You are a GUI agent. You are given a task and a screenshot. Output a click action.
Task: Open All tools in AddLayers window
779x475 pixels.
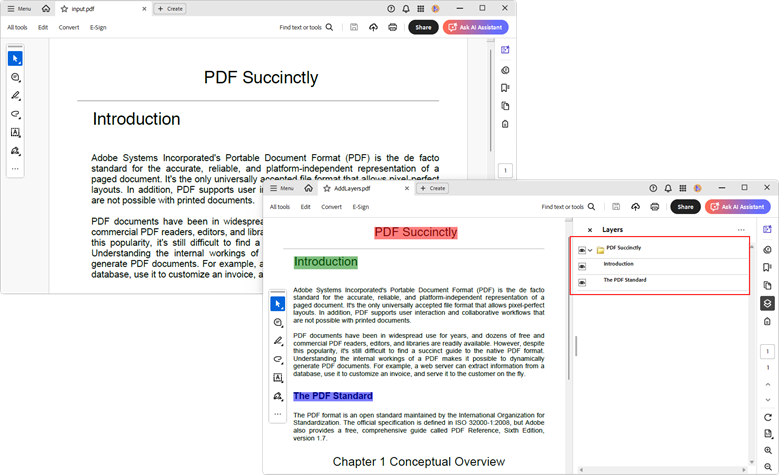(280, 207)
